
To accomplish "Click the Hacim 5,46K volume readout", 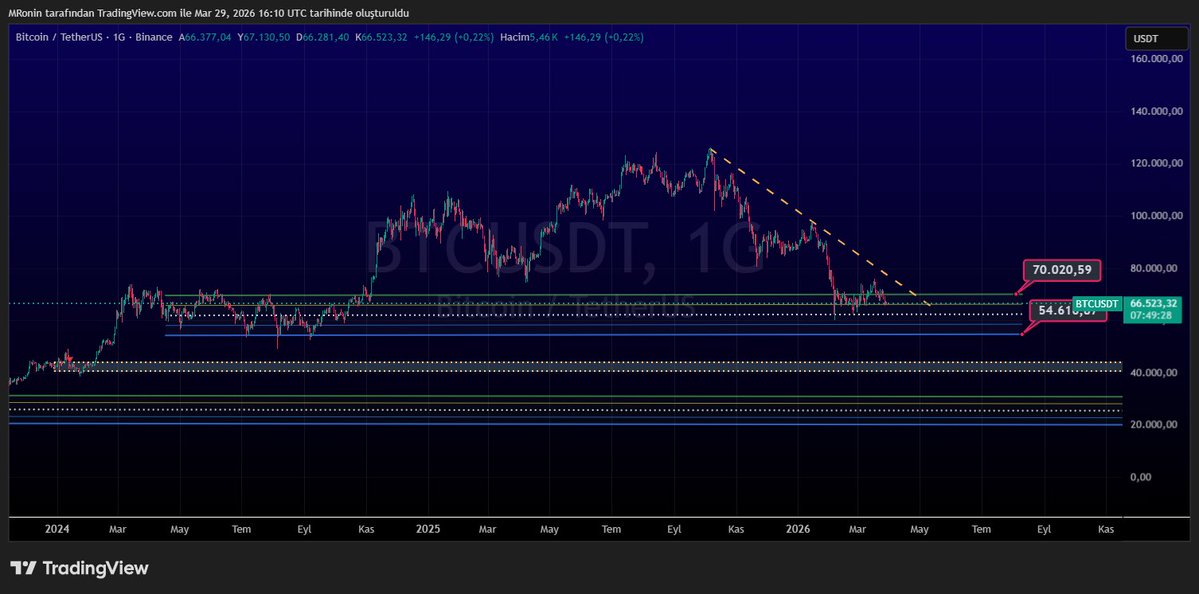I will tap(529, 37).
